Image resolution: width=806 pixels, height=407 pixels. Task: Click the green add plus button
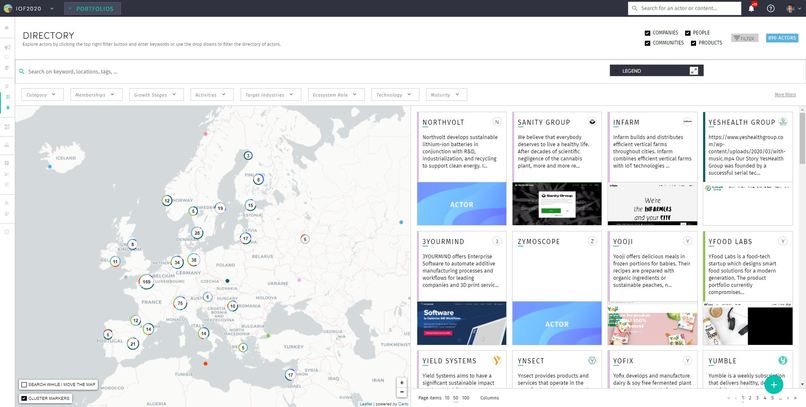tap(774, 384)
